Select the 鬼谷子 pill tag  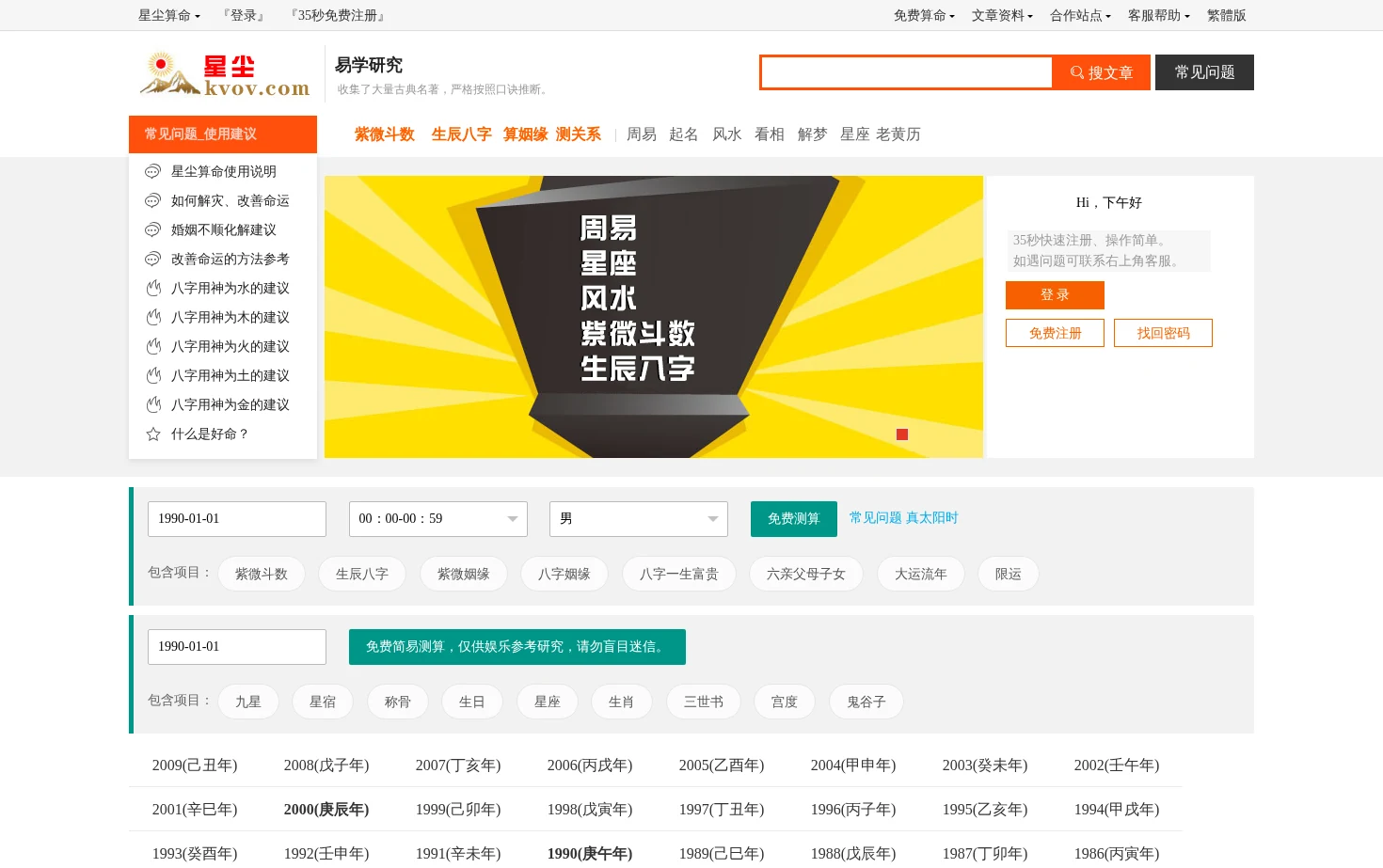(x=866, y=702)
